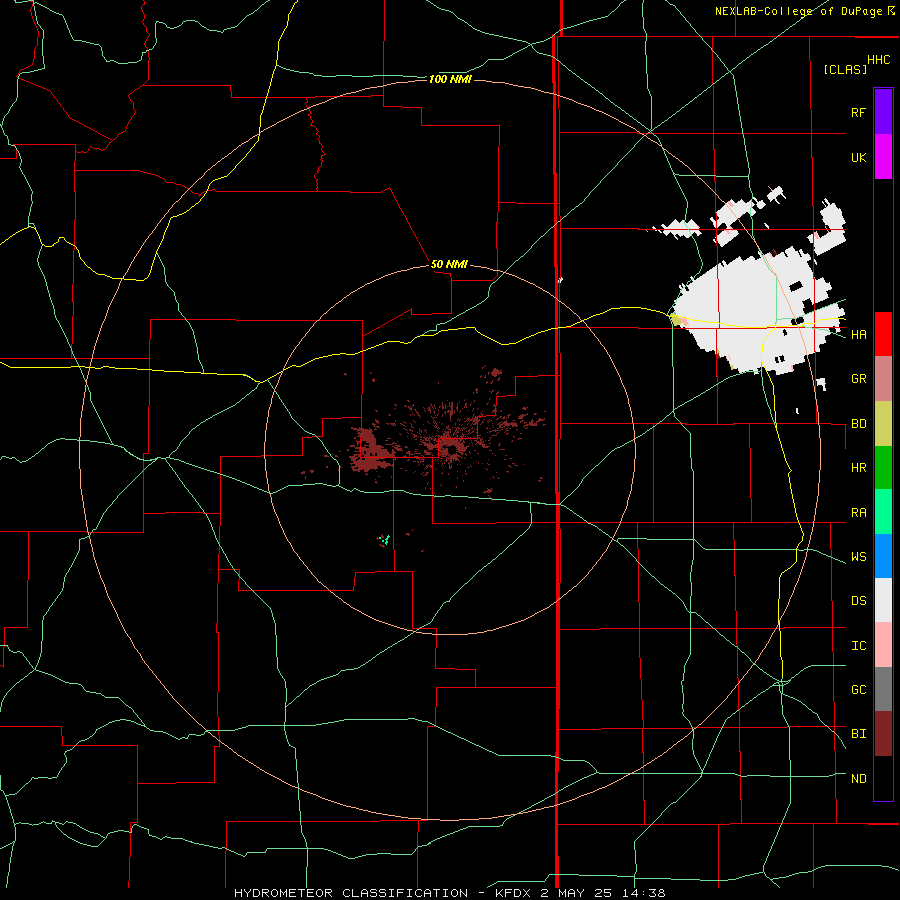Click the HA legend label
Viewport: 900px width, 900px height.
tap(858, 334)
